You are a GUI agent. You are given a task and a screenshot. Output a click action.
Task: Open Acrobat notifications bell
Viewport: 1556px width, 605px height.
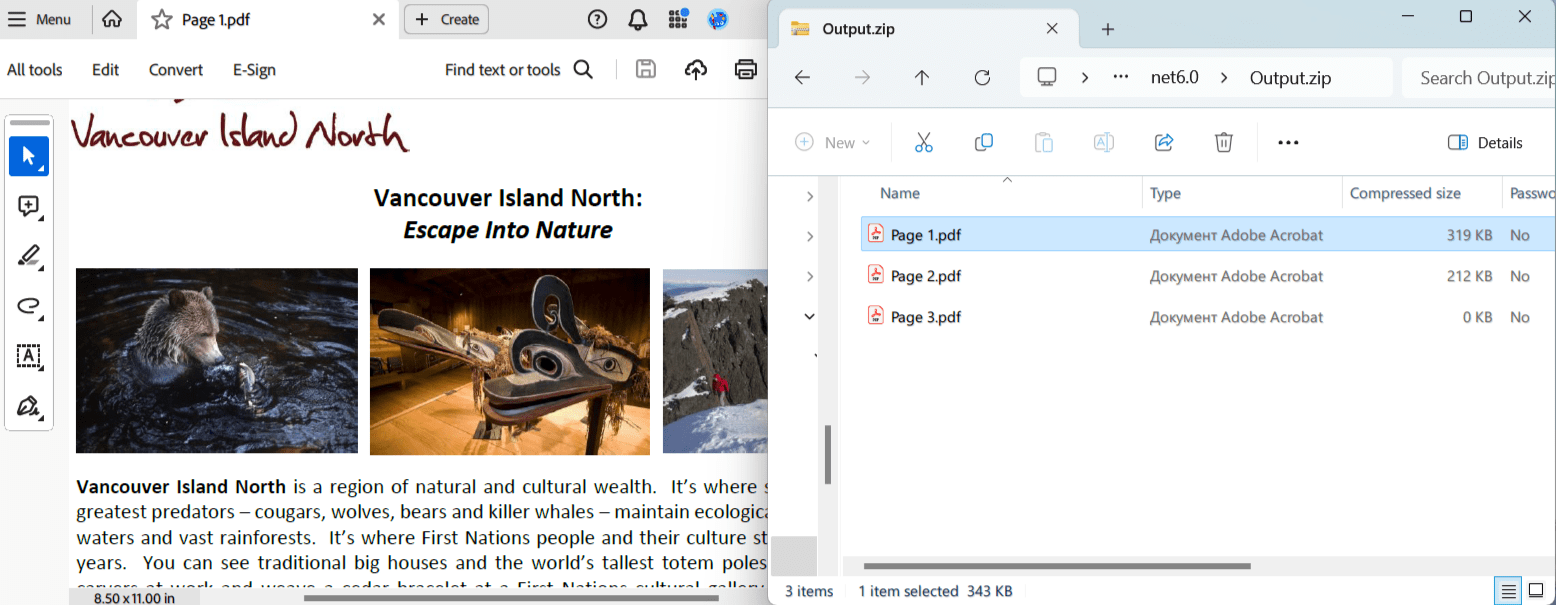637,19
